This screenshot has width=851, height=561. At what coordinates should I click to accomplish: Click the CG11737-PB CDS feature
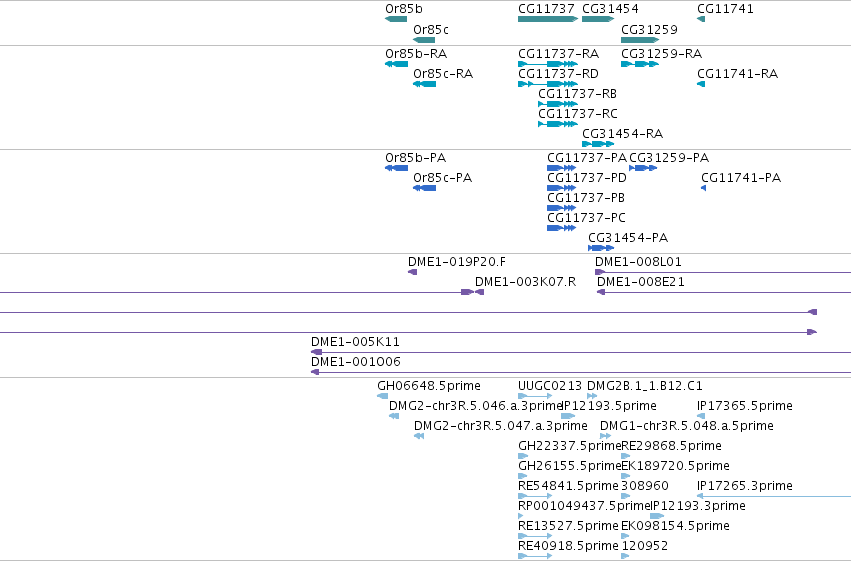pos(562,208)
